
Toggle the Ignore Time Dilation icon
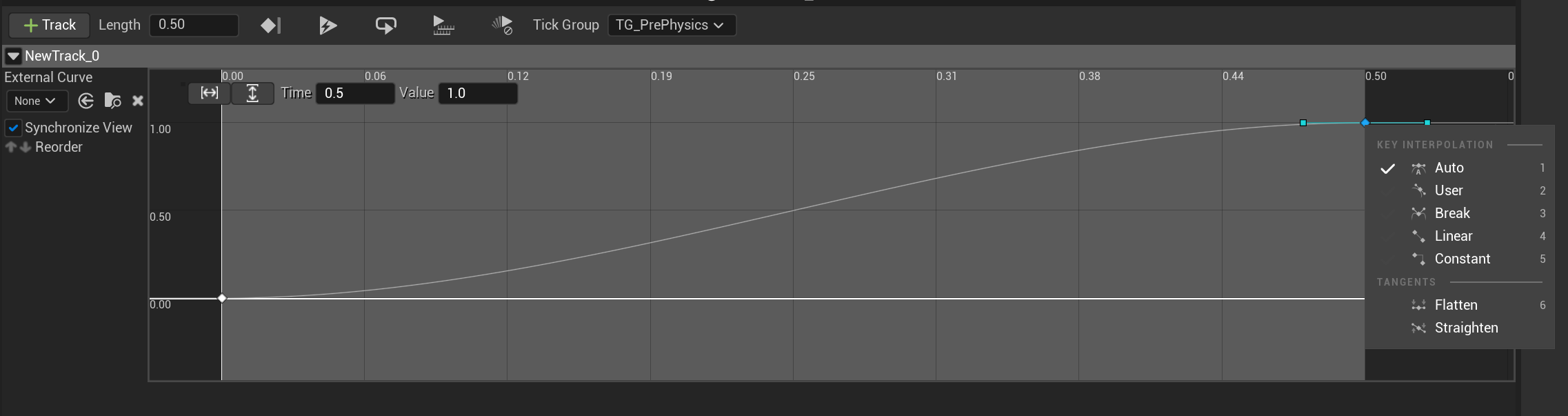click(x=502, y=26)
